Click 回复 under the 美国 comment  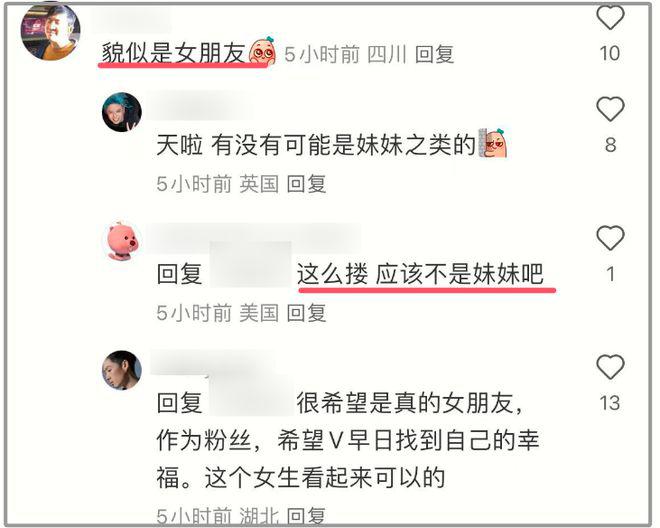pyautogui.click(x=306, y=313)
